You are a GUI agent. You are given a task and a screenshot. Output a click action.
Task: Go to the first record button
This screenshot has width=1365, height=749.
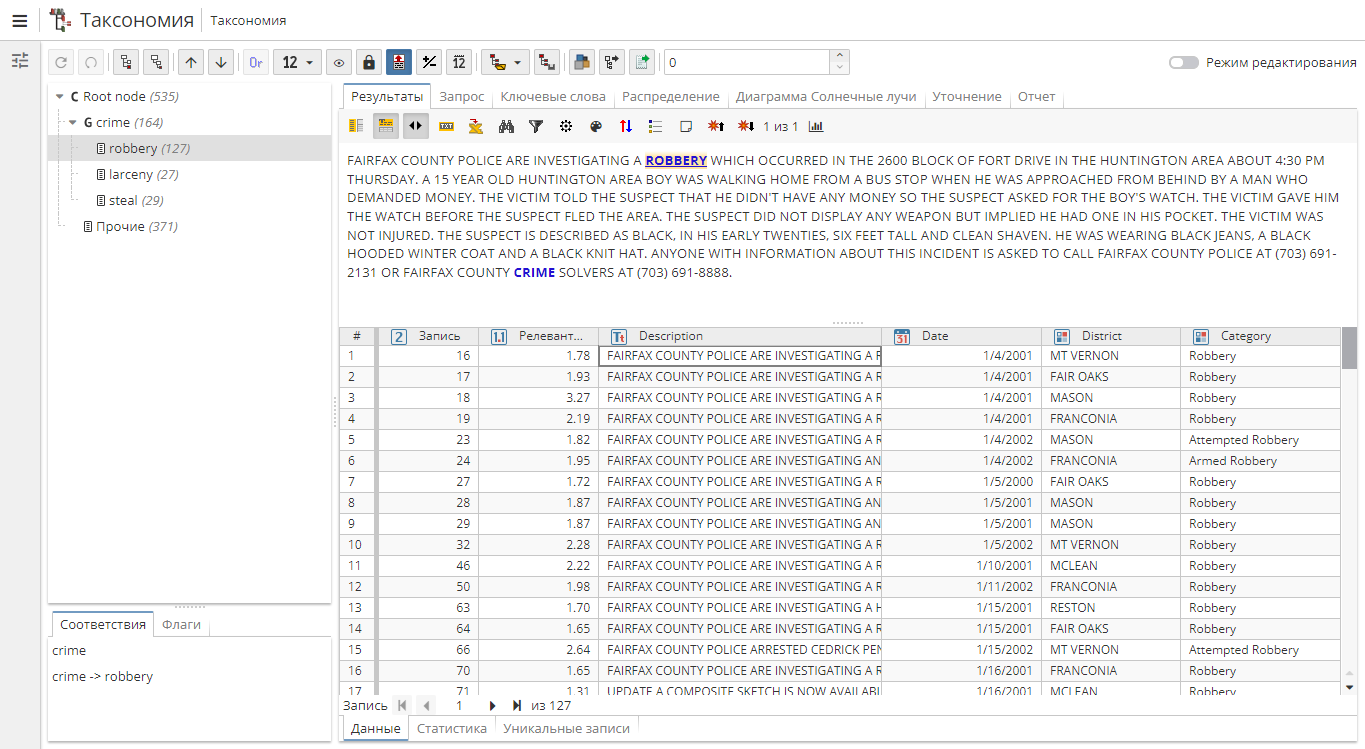[x=403, y=705]
